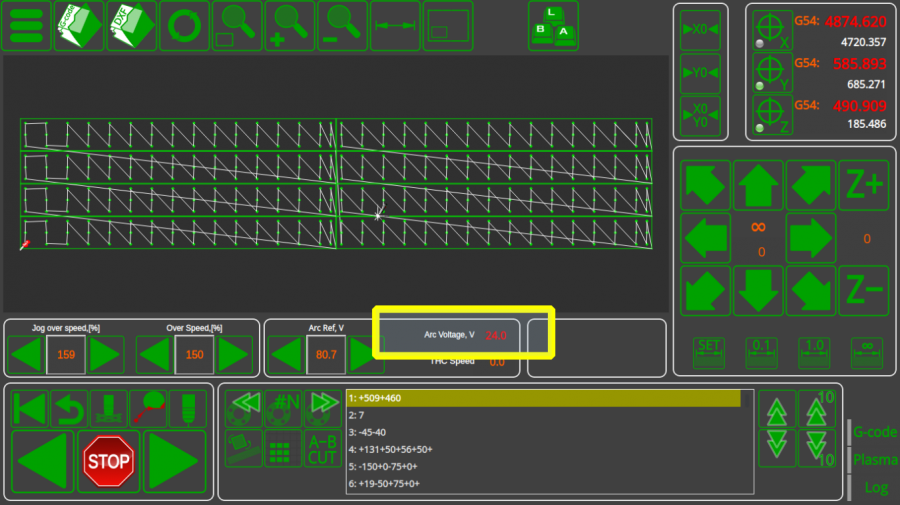Screen dimensions: 900x505
Task: Import a DXF file
Action: [133, 26]
